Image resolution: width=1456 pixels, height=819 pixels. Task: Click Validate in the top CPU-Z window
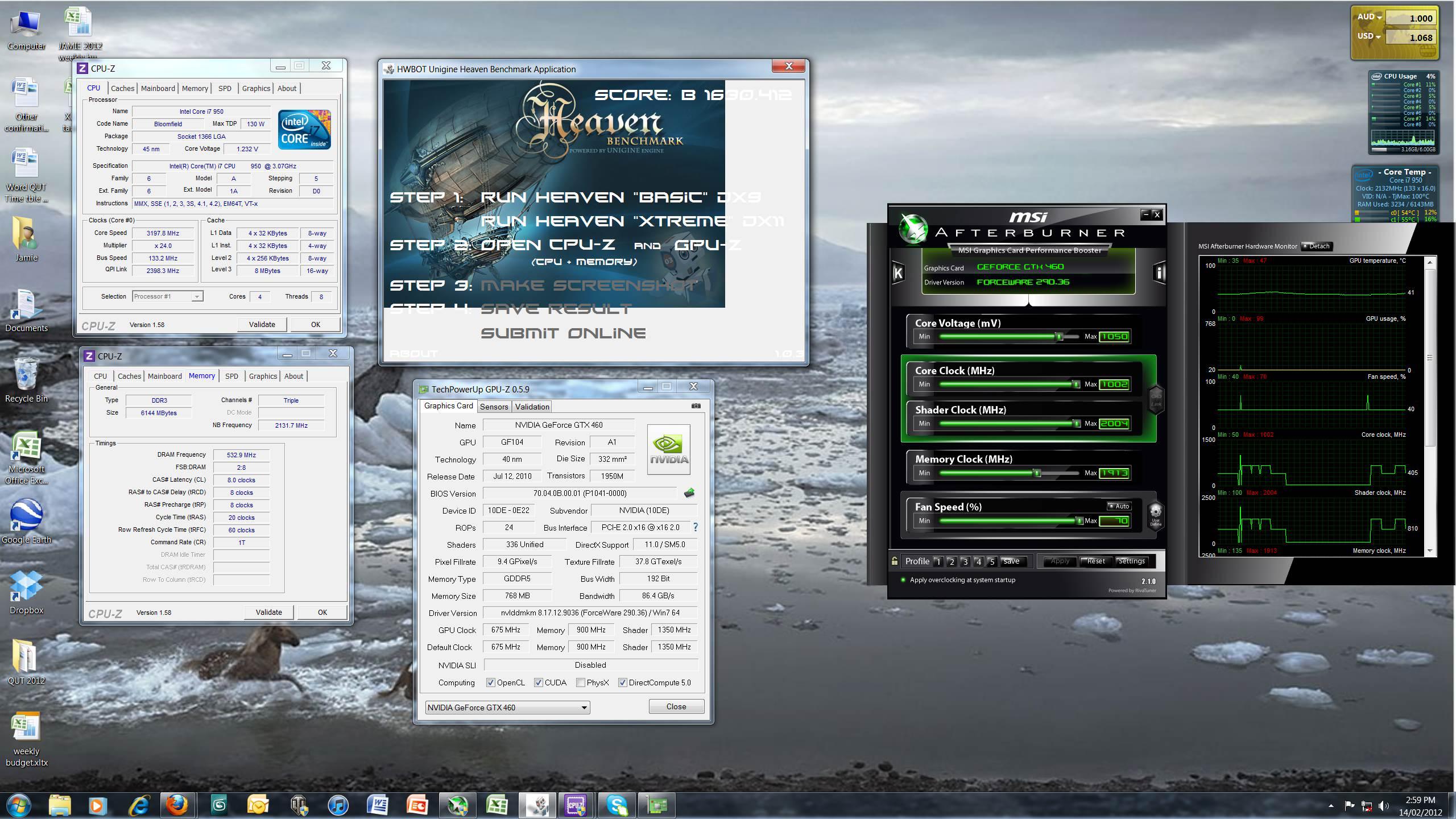click(x=262, y=324)
